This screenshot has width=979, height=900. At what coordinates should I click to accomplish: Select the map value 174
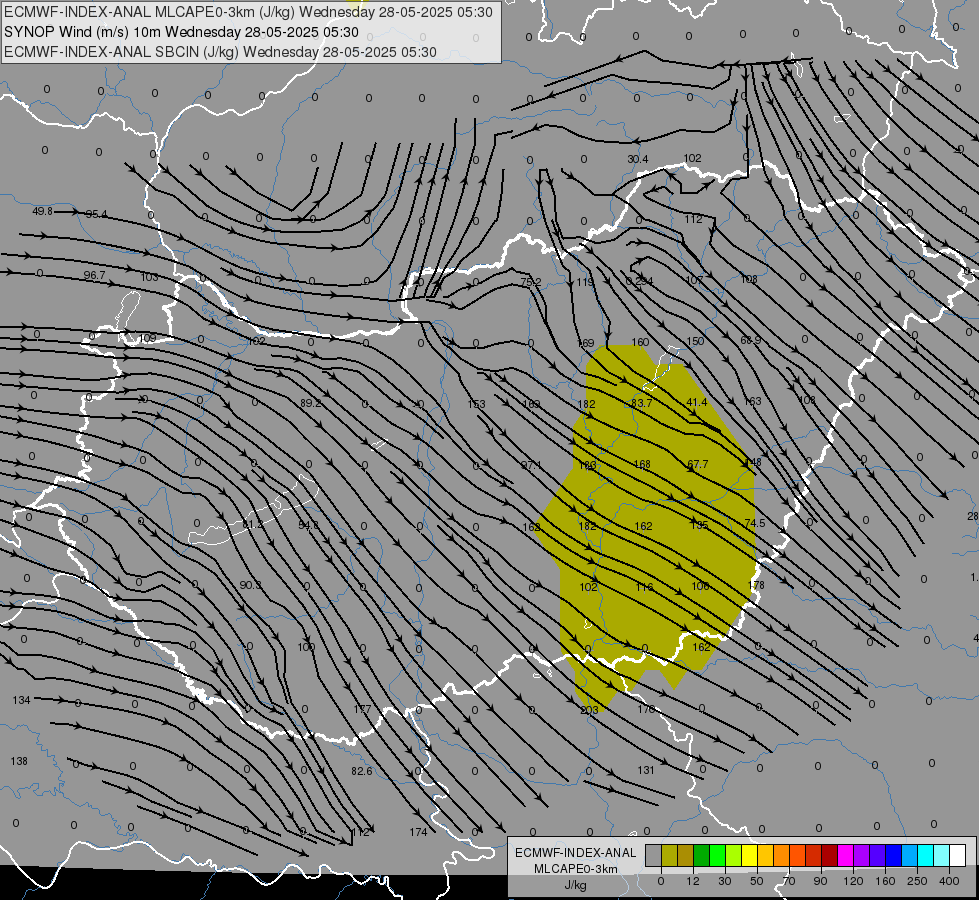(x=418, y=832)
